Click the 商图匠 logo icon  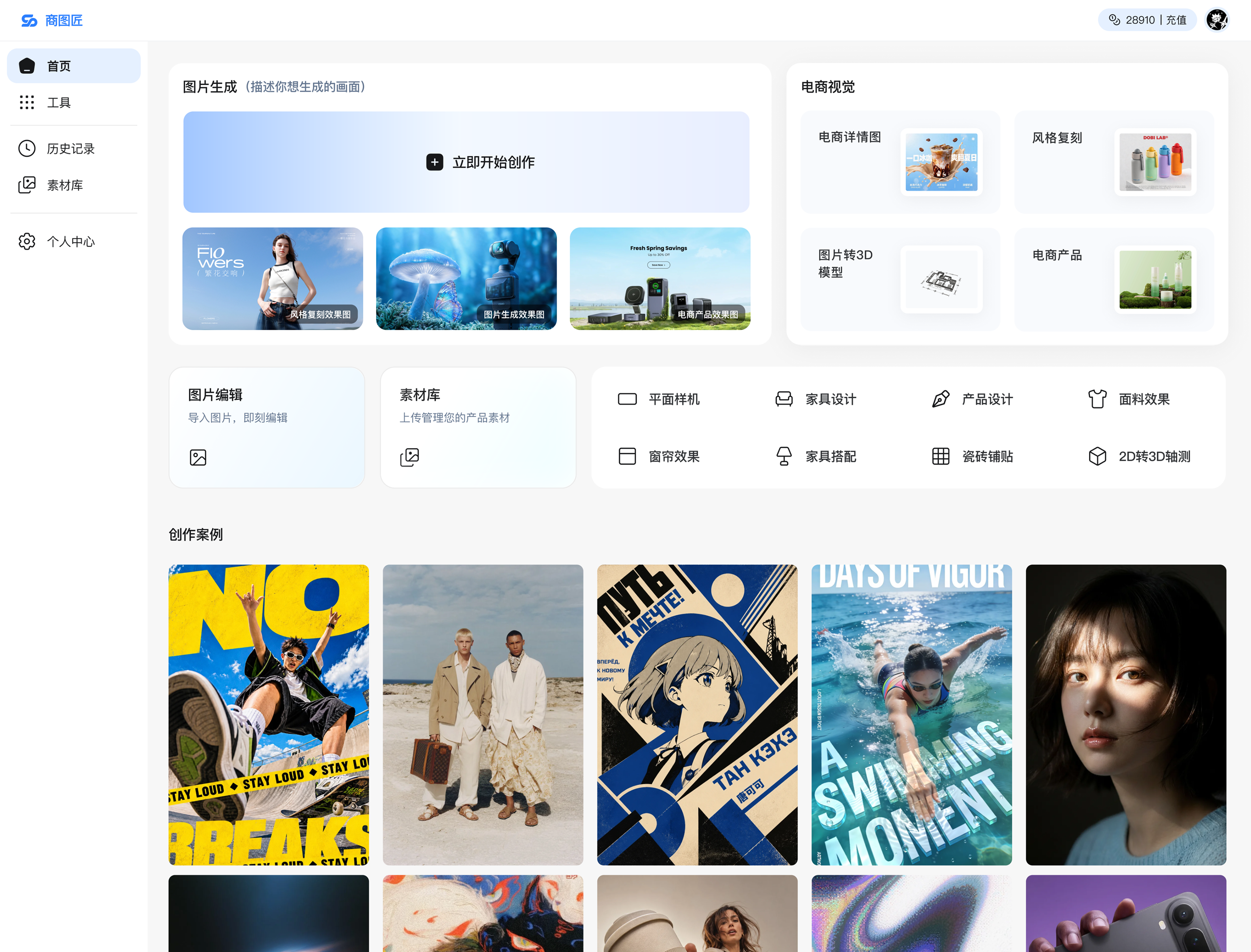tap(29, 21)
